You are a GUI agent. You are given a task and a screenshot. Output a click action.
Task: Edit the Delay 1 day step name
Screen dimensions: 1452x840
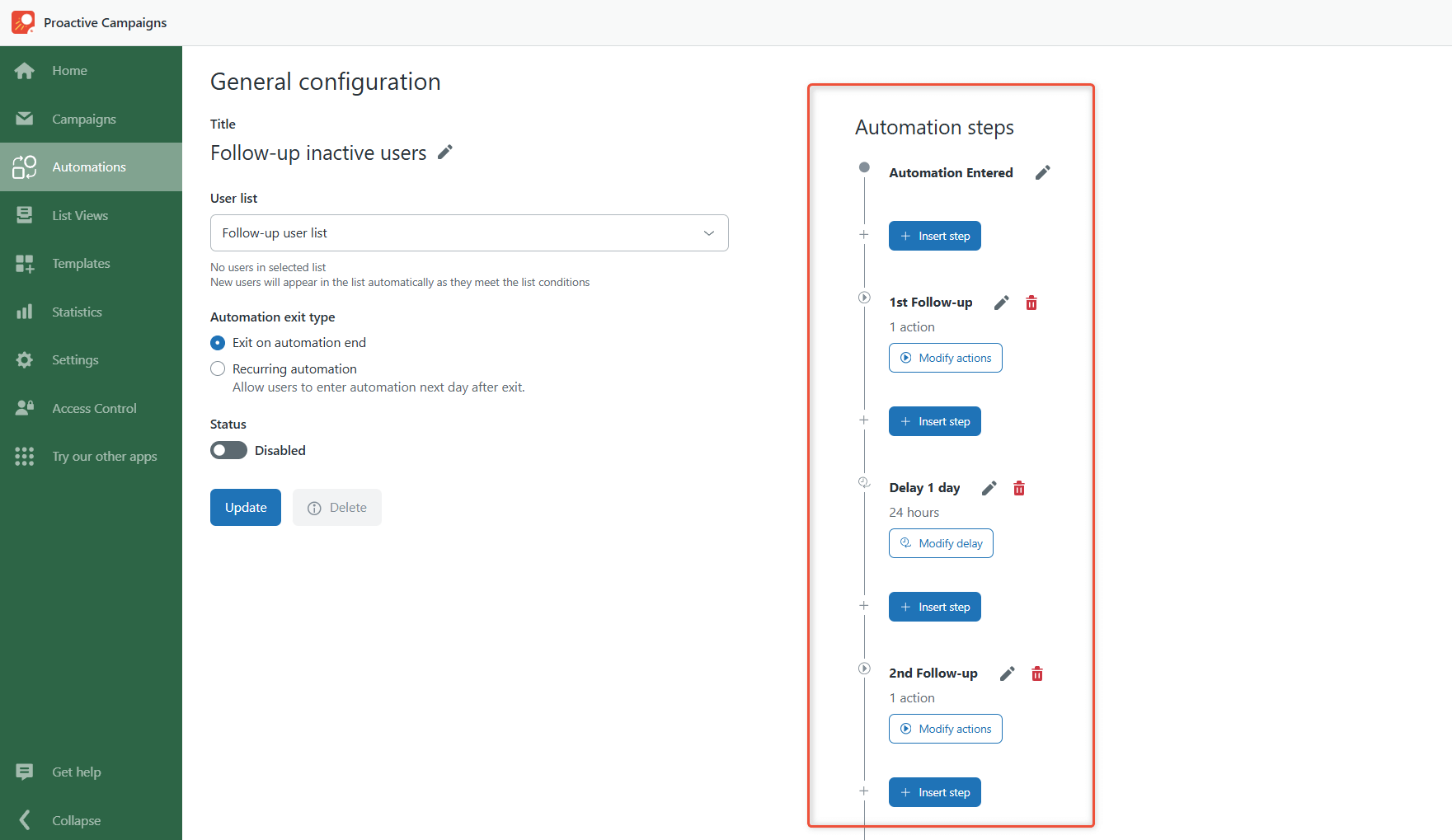click(989, 488)
